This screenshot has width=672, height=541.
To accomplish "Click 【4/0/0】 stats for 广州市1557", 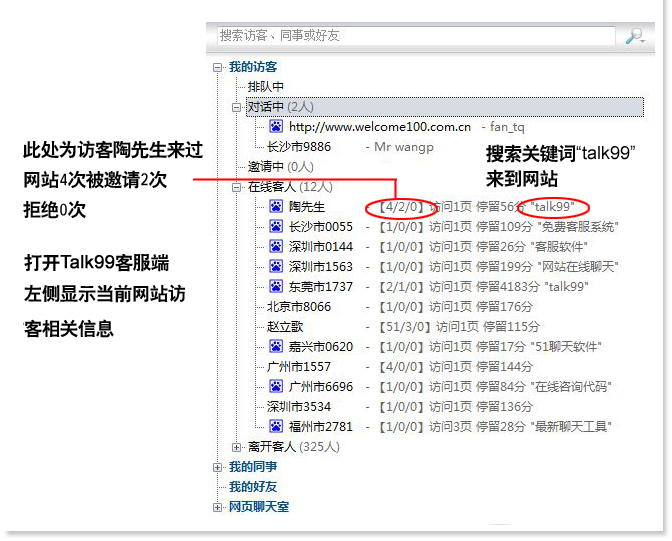I will tap(401, 367).
